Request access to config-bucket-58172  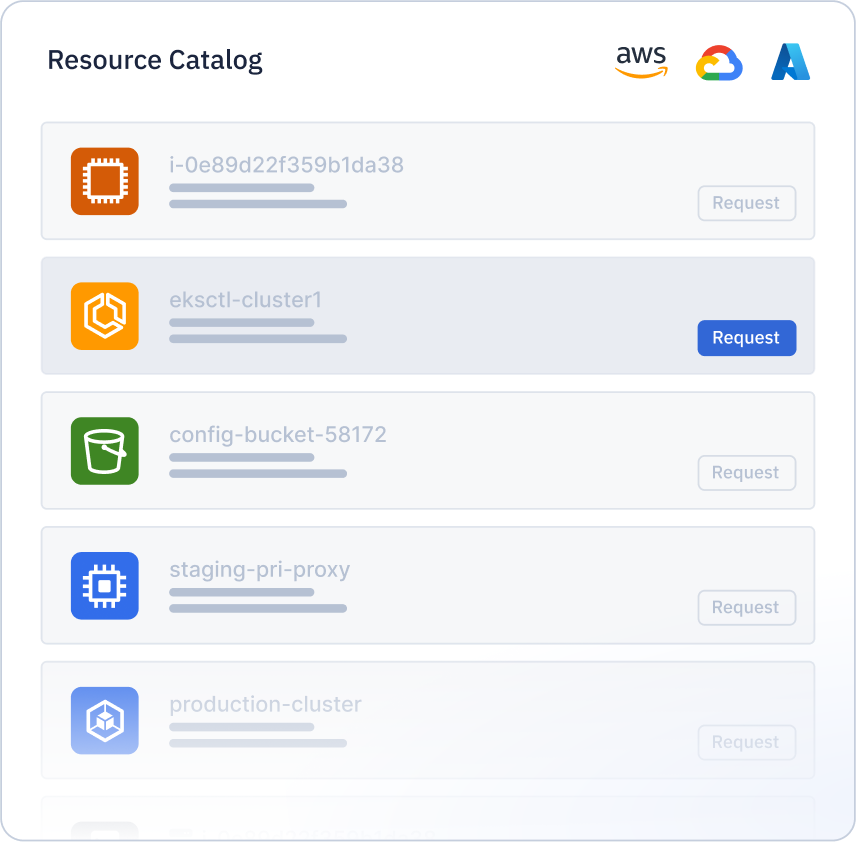coord(747,473)
